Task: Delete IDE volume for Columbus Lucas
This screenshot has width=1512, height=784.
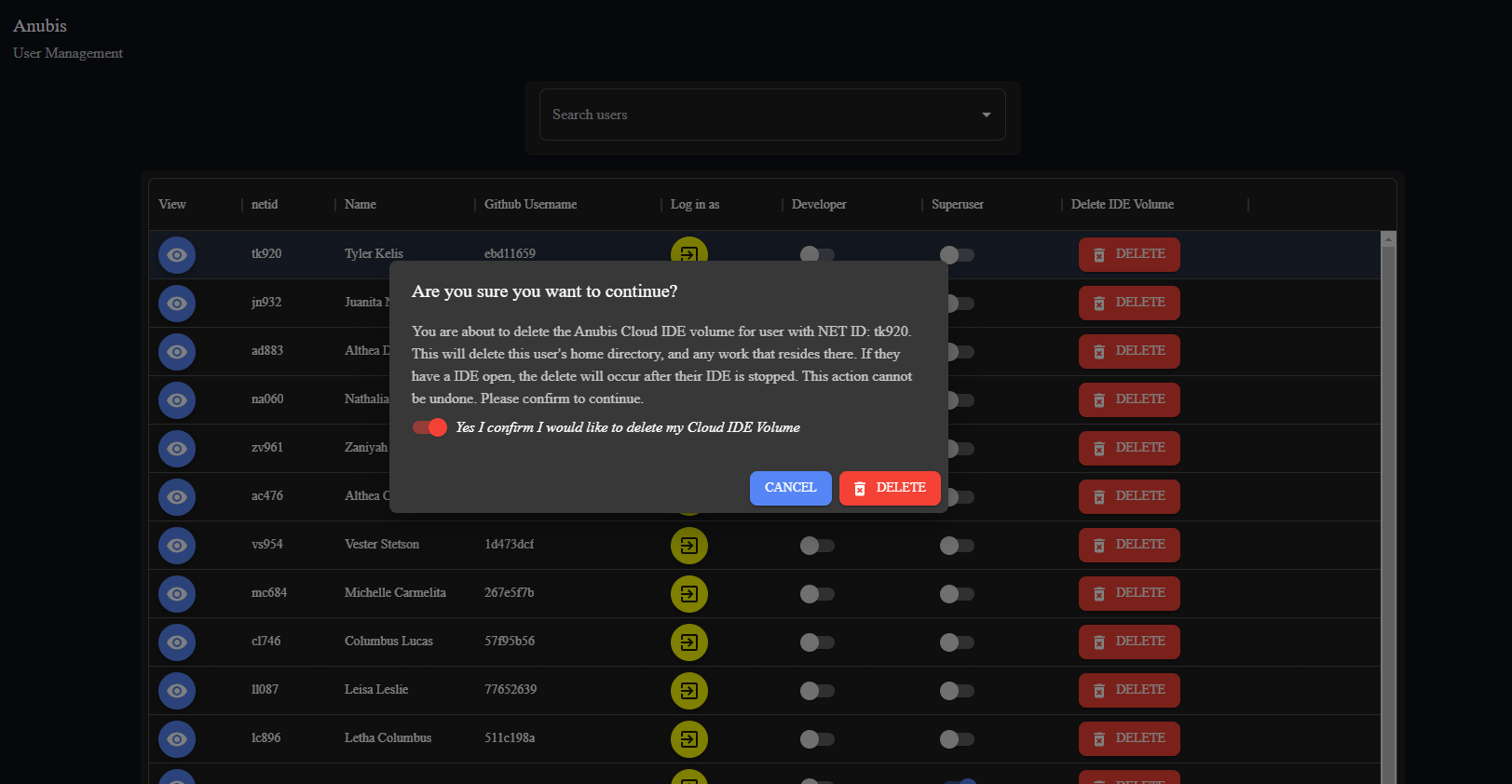Action: (1129, 642)
